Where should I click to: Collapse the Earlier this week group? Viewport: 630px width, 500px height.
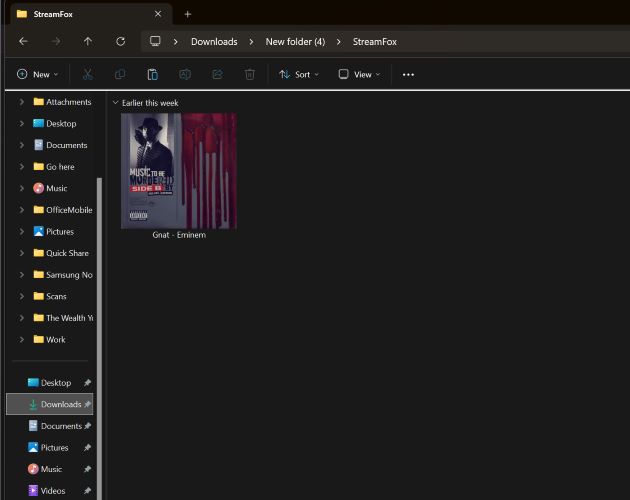point(115,103)
